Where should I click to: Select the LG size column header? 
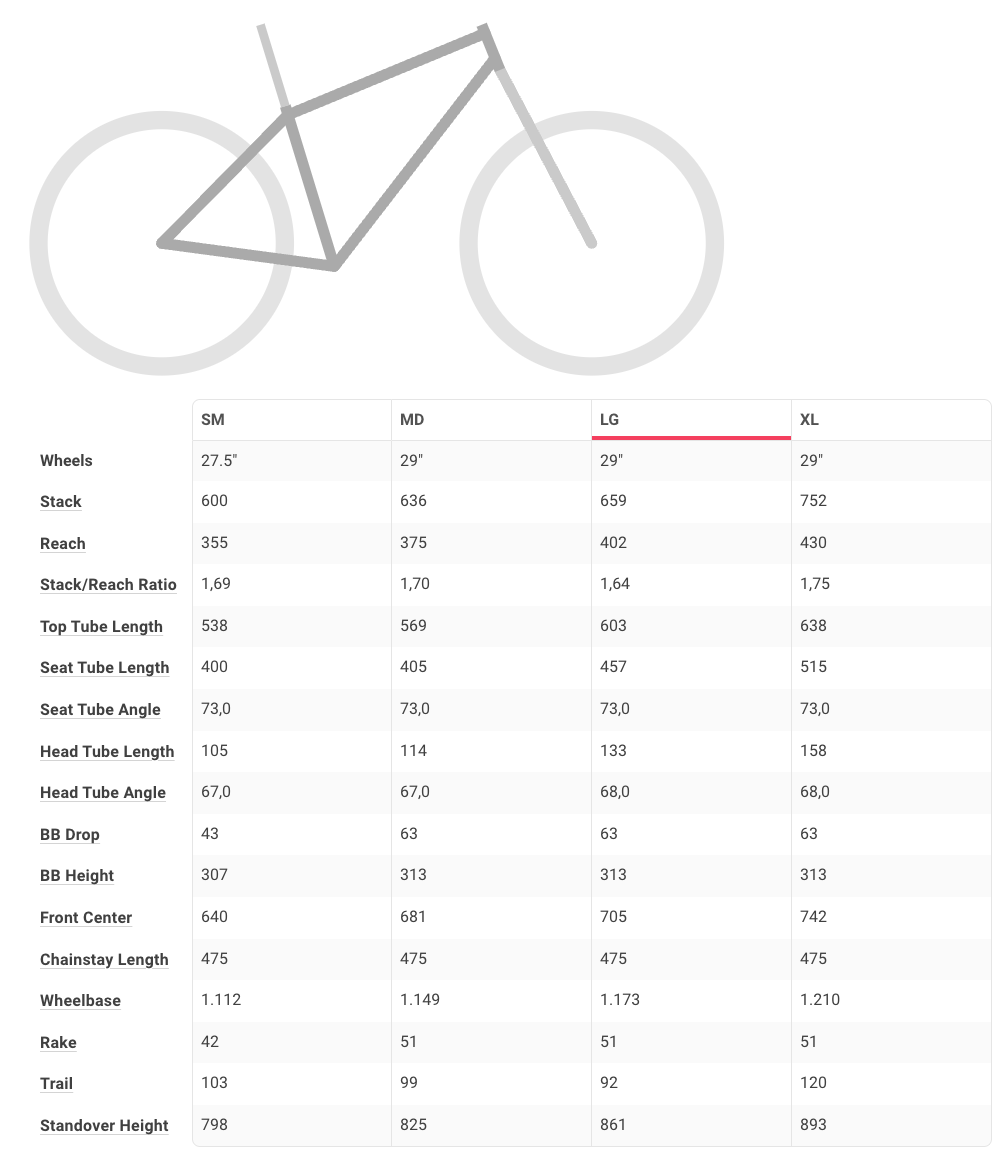tap(610, 420)
